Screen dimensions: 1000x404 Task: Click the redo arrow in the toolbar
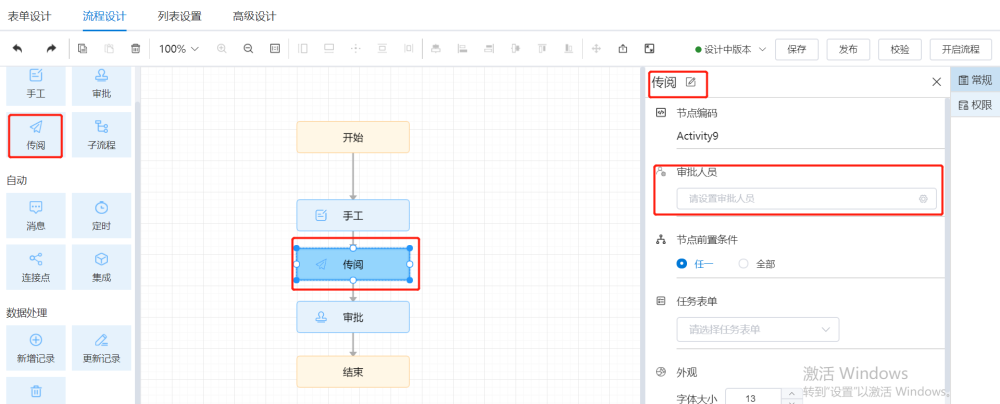pyautogui.click(x=51, y=48)
